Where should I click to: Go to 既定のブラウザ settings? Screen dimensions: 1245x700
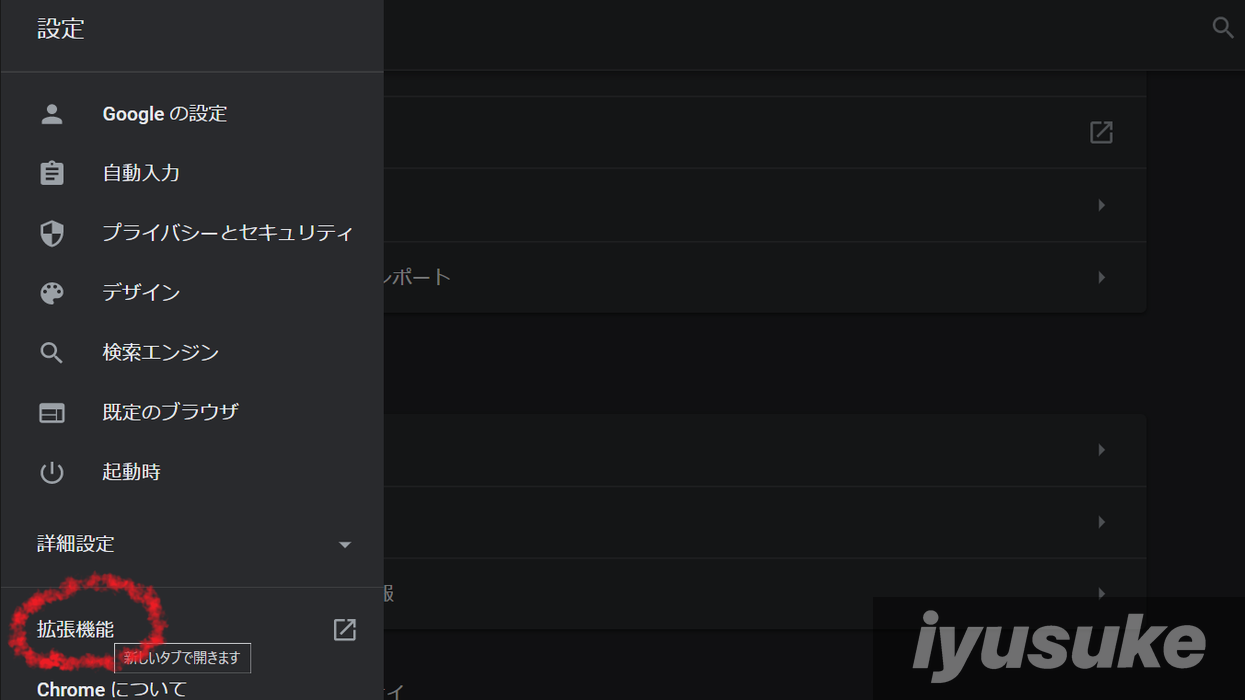tap(170, 412)
